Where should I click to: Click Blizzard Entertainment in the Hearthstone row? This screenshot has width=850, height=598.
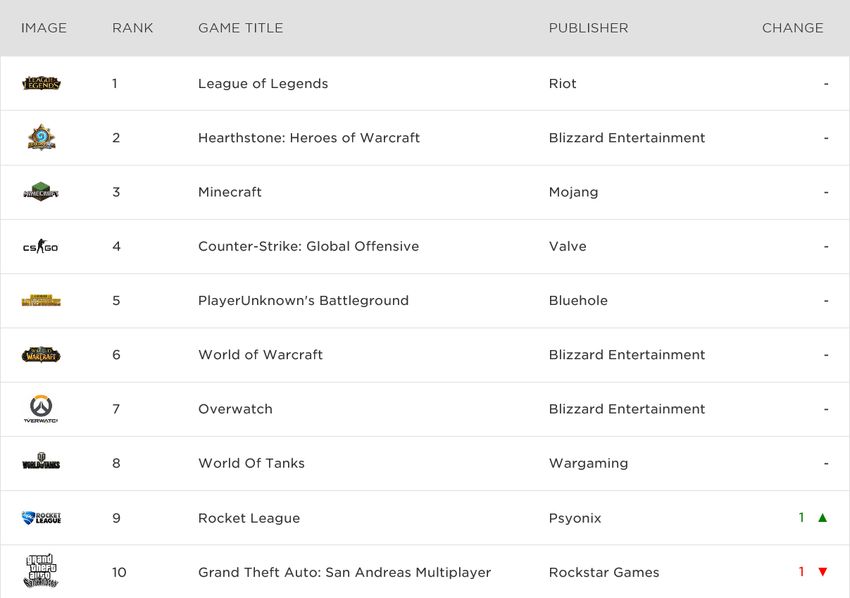point(627,138)
